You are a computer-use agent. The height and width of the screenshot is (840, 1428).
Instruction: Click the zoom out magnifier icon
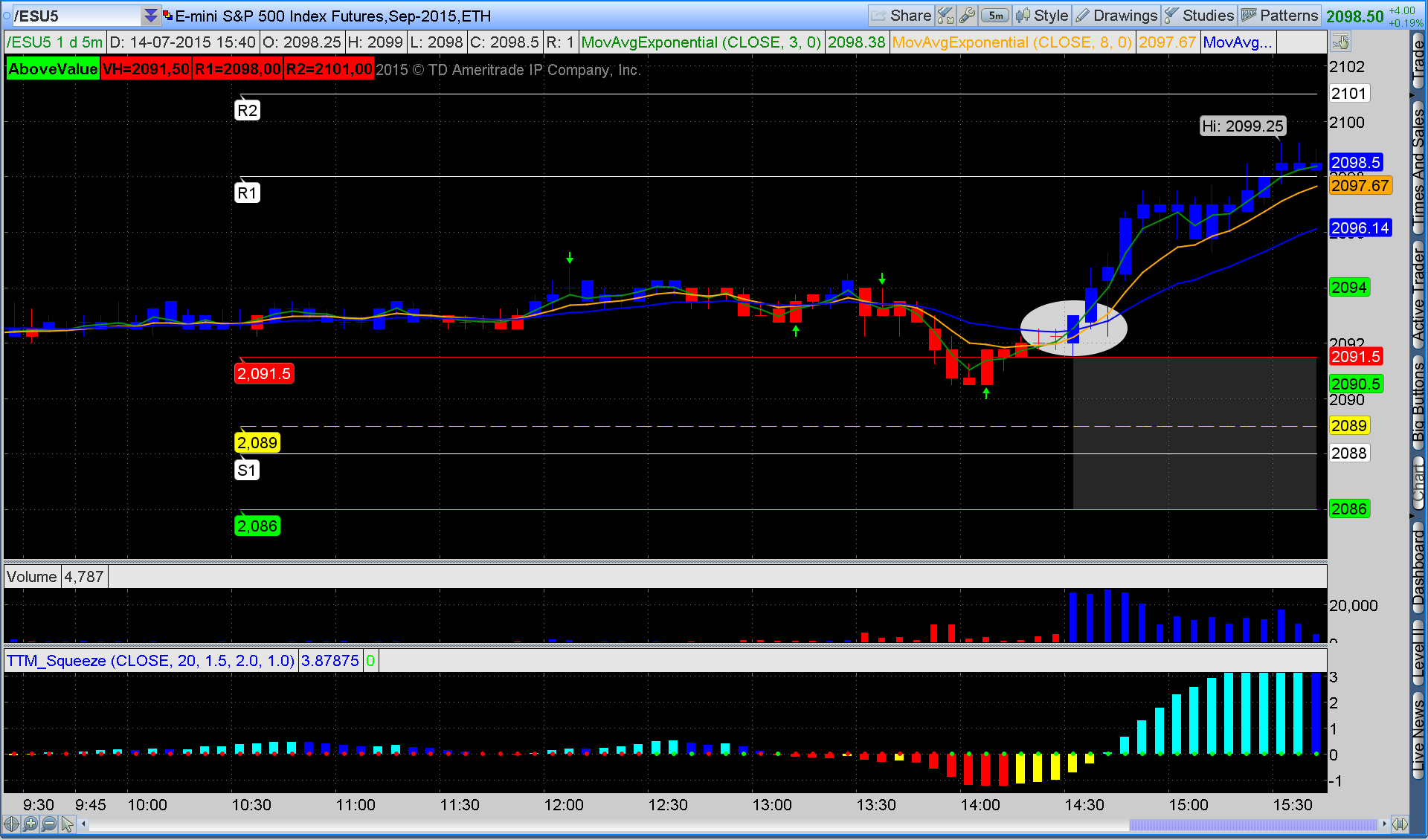click(x=49, y=824)
